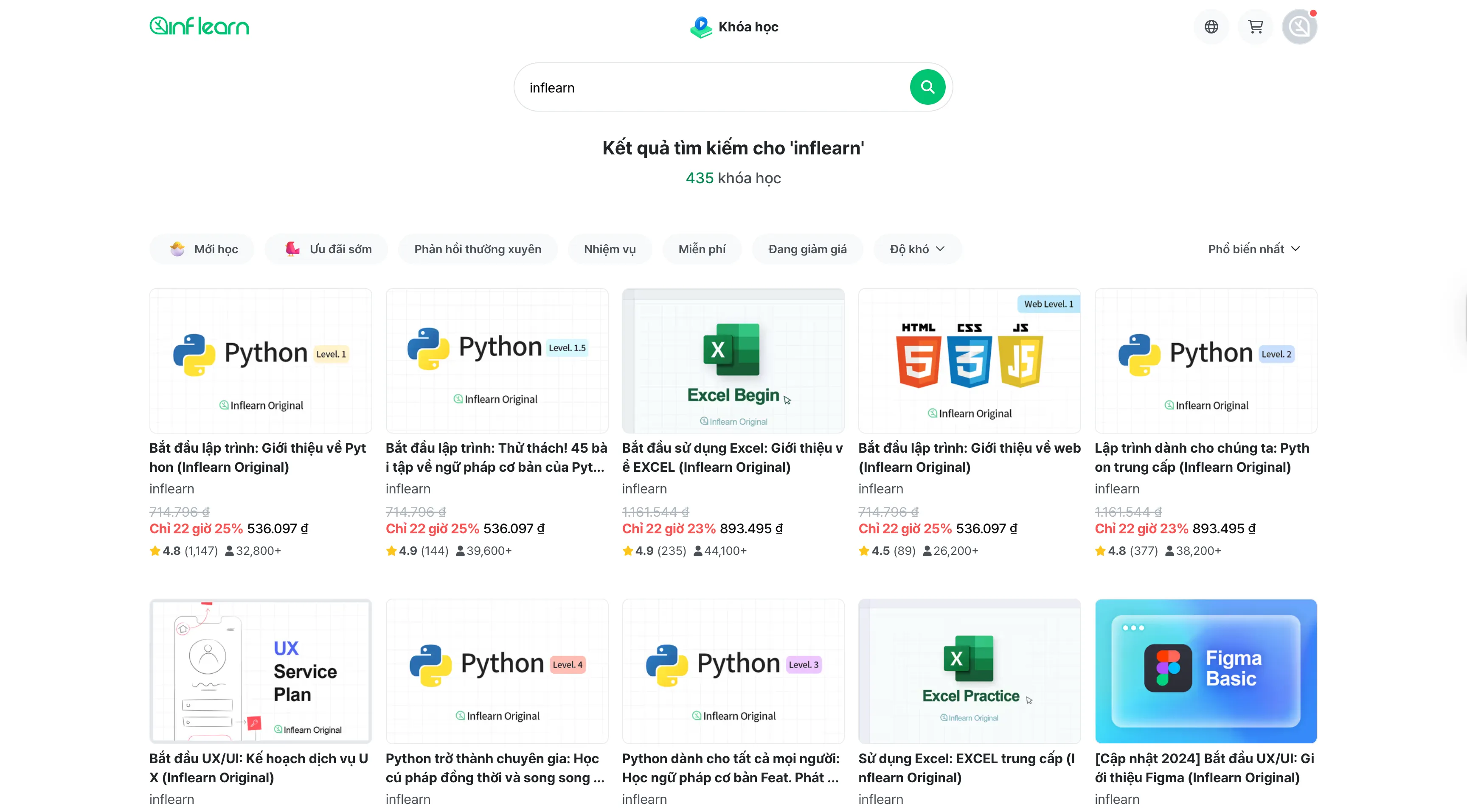This screenshot has width=1467, height=812.
Task: Click the Khóa học course icon
Action: 701,27
